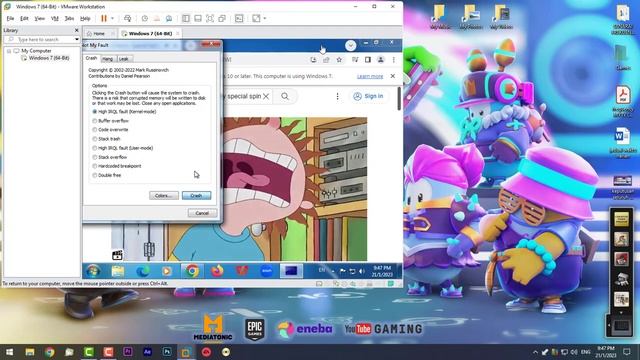Open the console view icon in VMware toolbar
The width and height of the screenshot is (640, 360).
pyautogui.click(x=239, y=18)
